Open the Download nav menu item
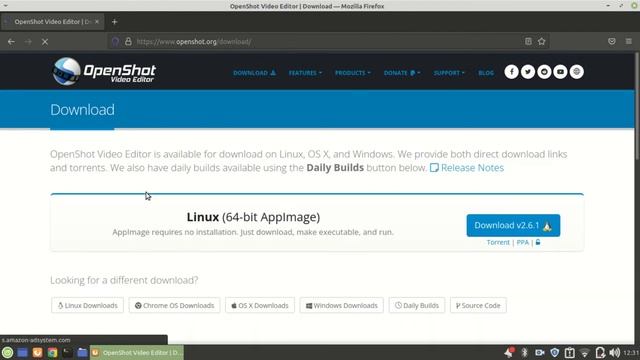 [x=254, y=73]
